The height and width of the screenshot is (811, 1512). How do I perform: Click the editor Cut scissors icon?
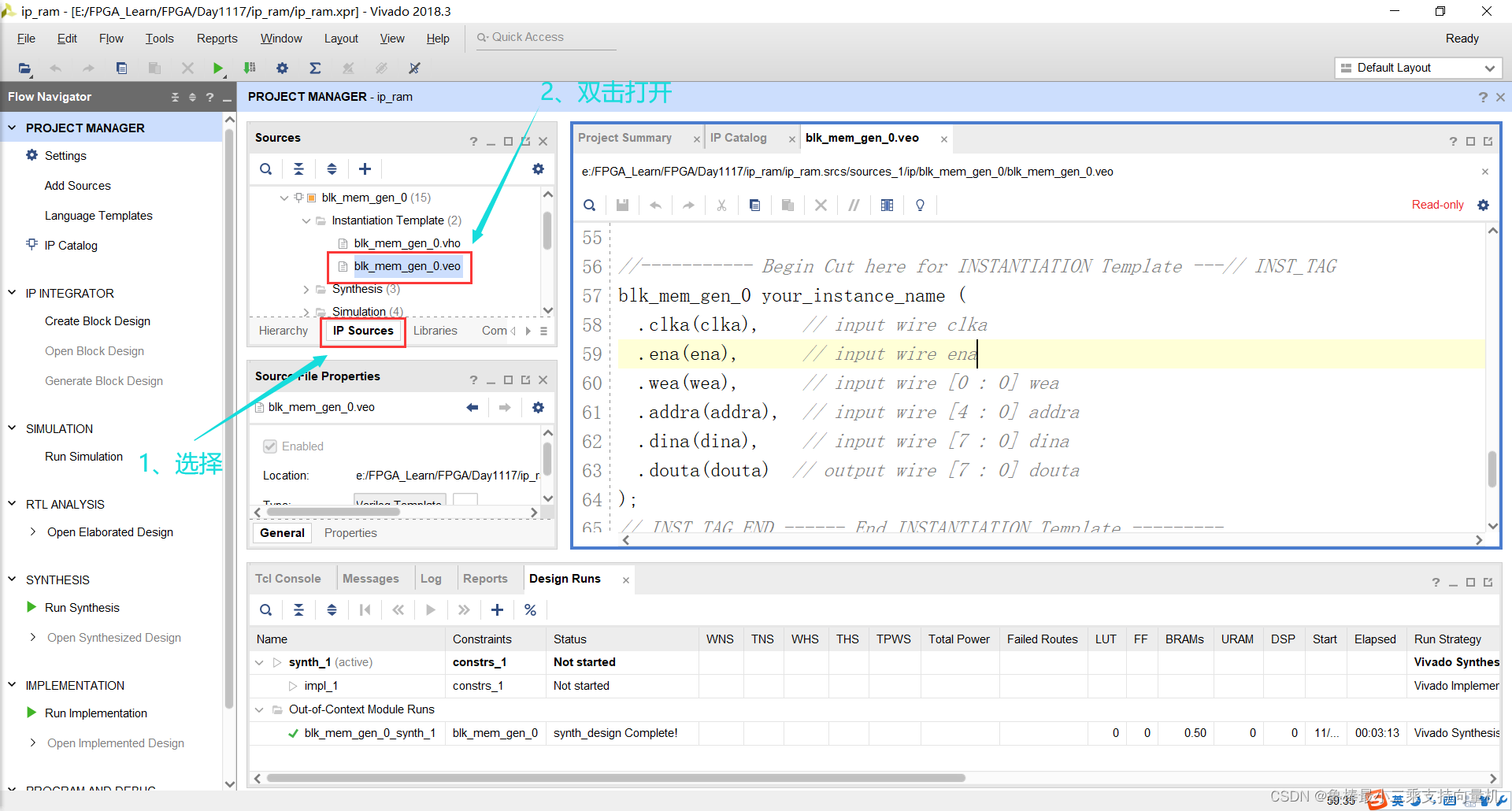click(721, 205)
